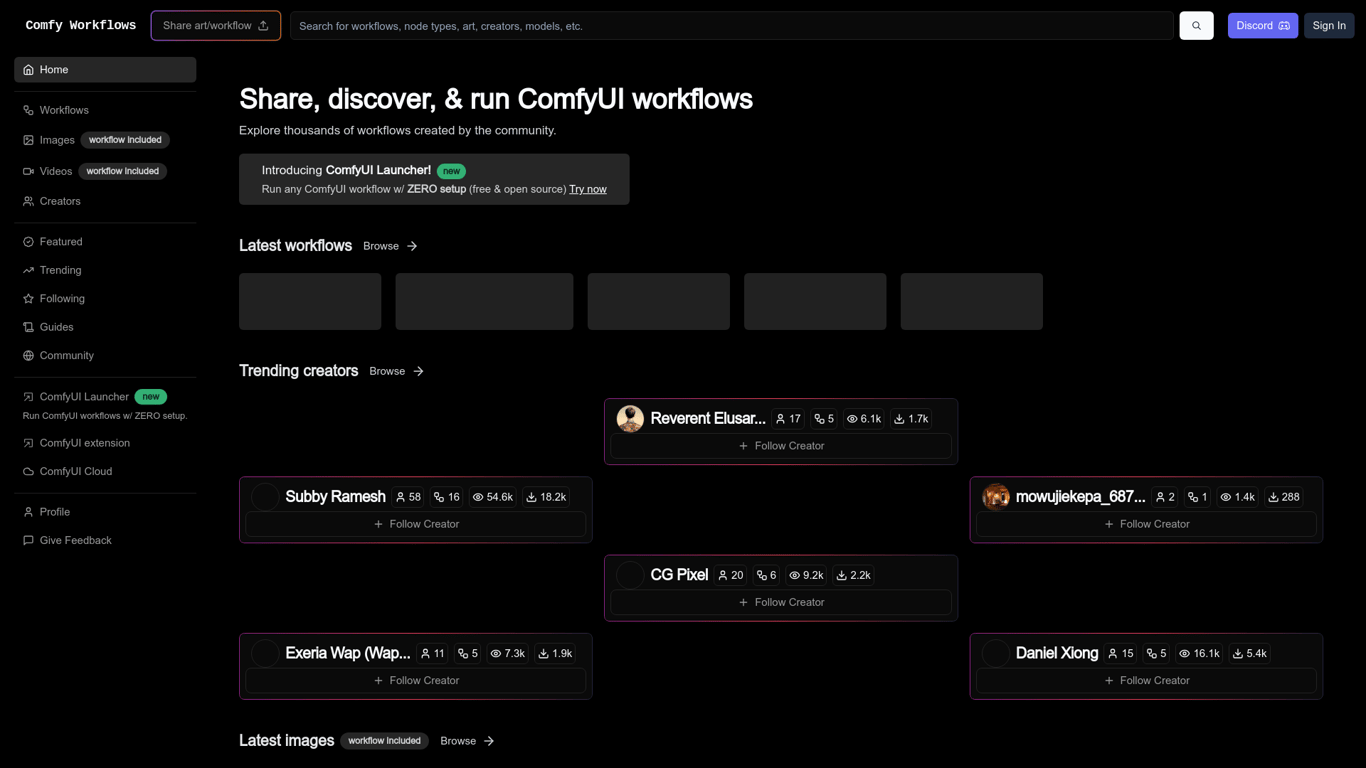Follow creator CG Pixel
The width and height of the screenshot is (1366, 768).
coord(781,602)
